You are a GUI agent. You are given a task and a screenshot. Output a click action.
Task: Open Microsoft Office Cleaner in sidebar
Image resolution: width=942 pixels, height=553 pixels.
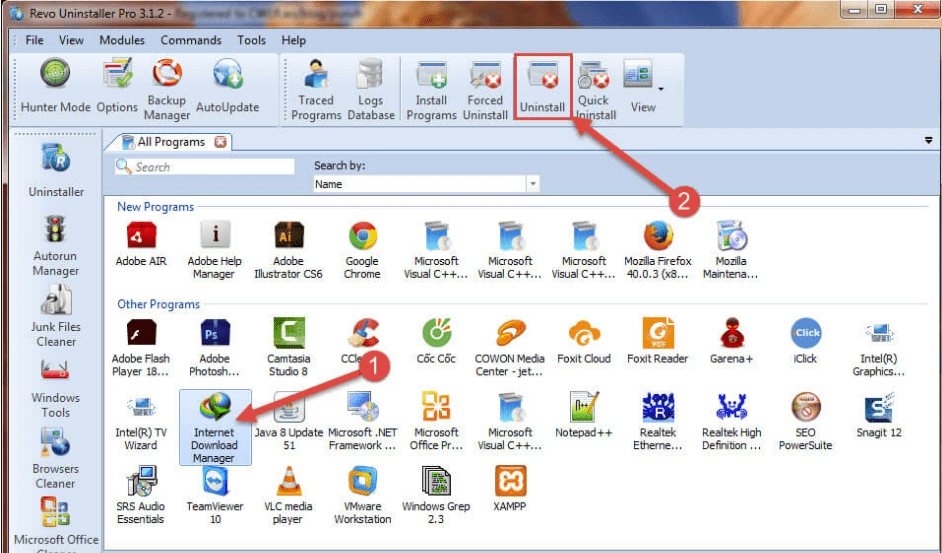(56, 524)
